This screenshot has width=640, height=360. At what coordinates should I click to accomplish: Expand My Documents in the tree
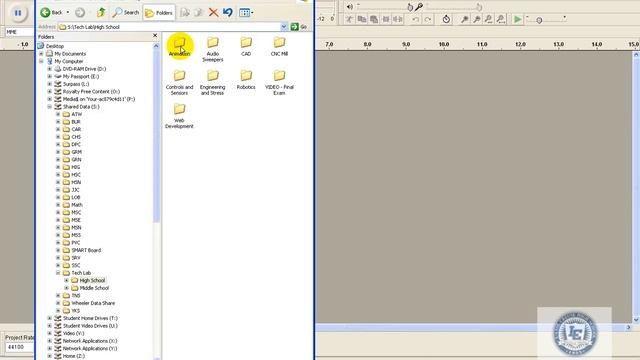tap(41, 54)
